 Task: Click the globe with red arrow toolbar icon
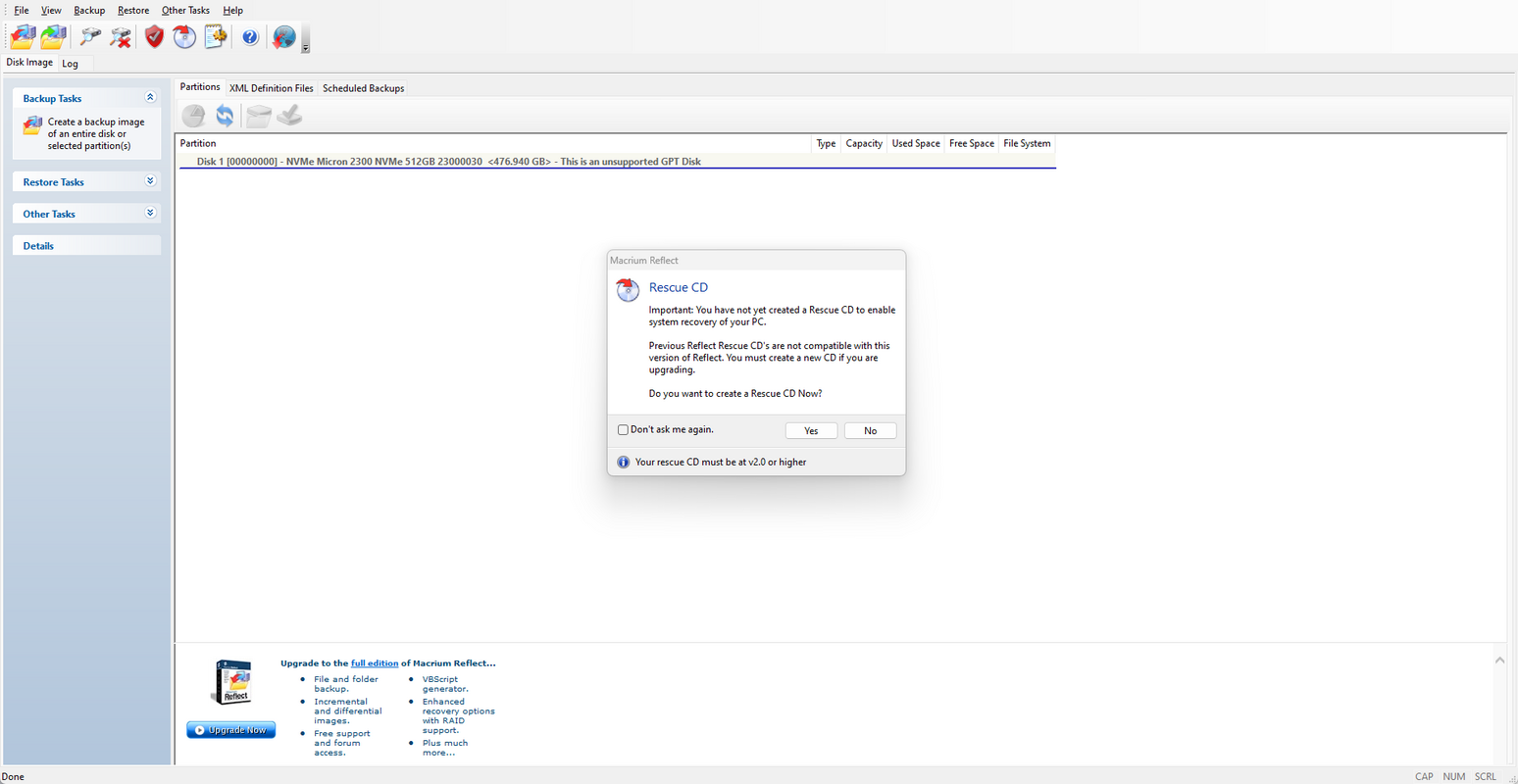(283, 37)
